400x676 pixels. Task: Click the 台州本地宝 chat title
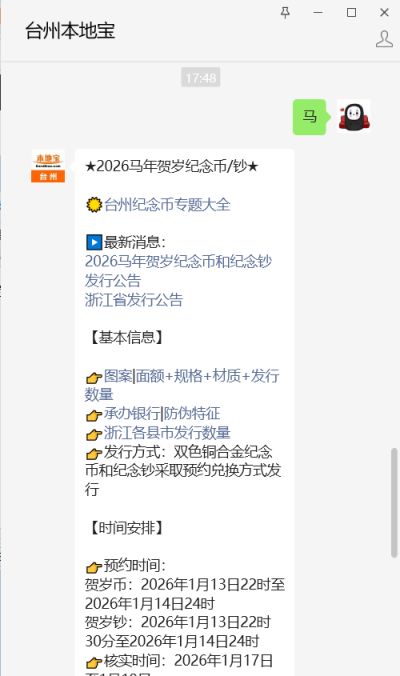click(70, 31)
